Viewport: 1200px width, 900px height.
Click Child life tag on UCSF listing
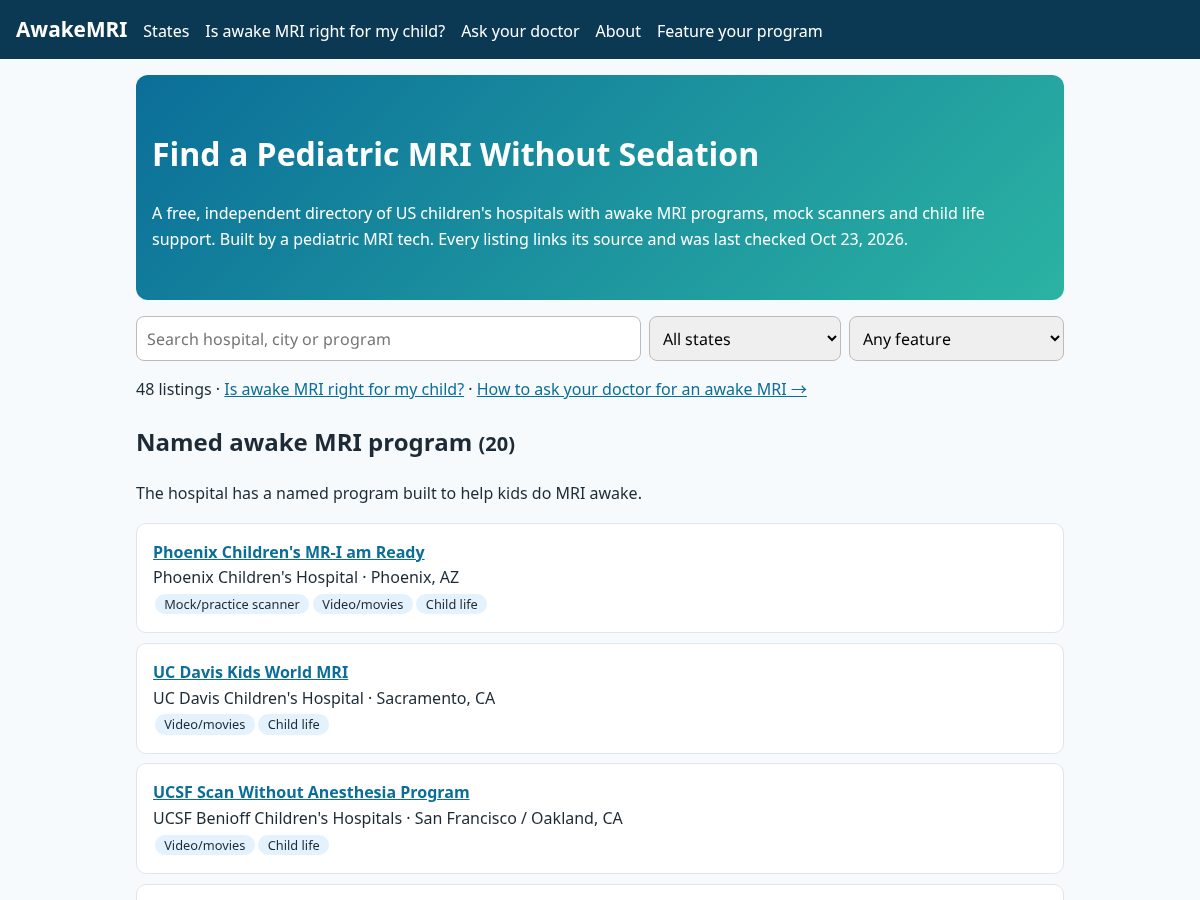pyautogui.click(x=294, y=845)
